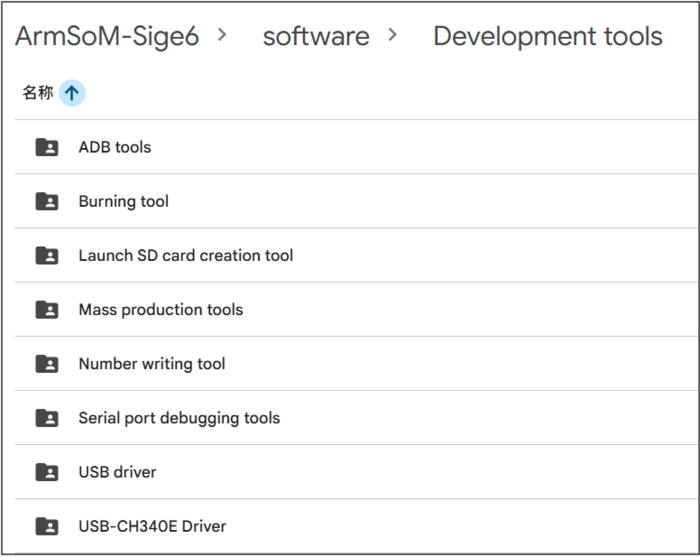Select the text USB-CH340E Driver
700x557 pixels.
click(152, 526)
